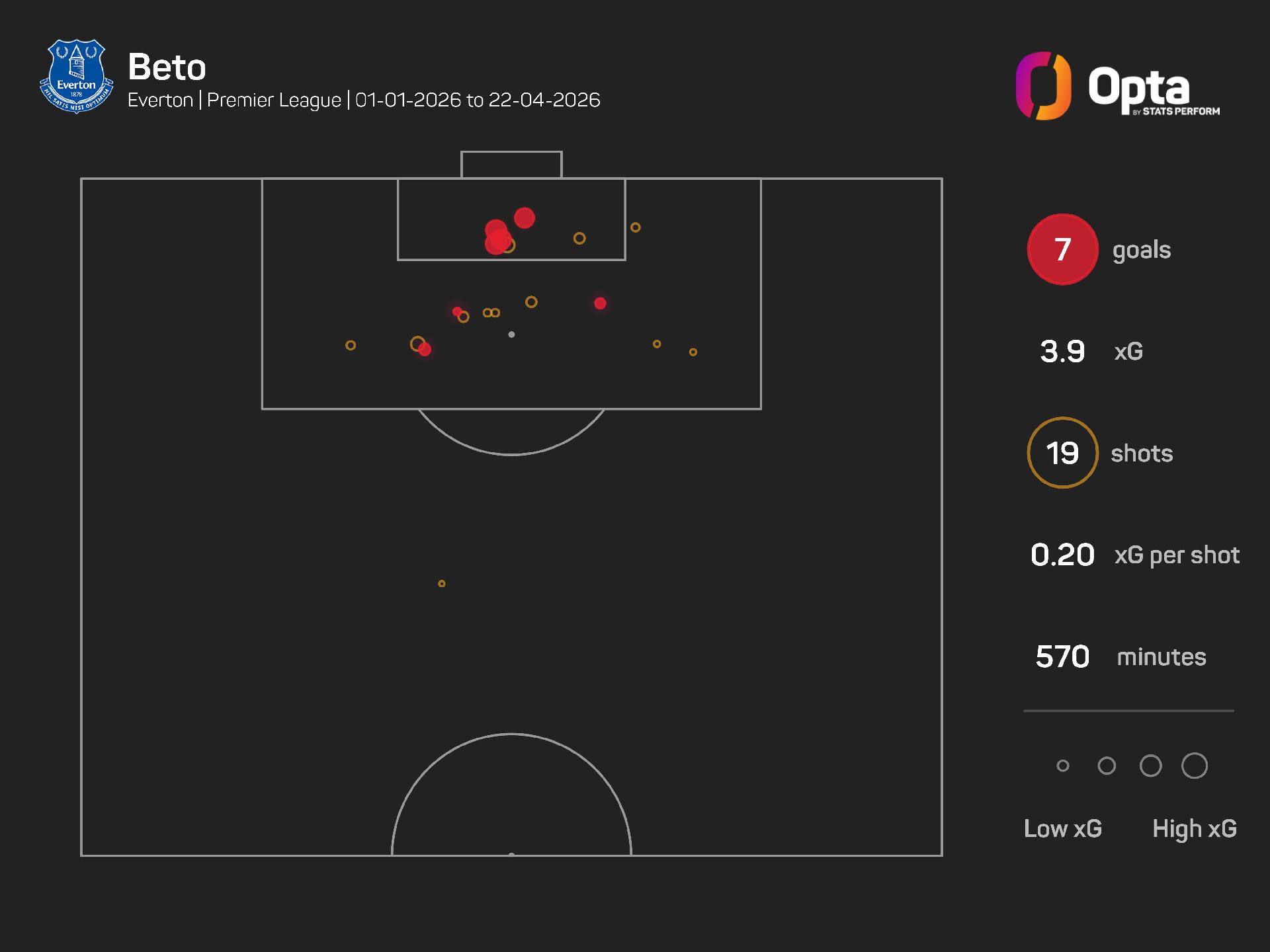
Task: Click the largest High xG legend circle
Action: (1194, 766)
